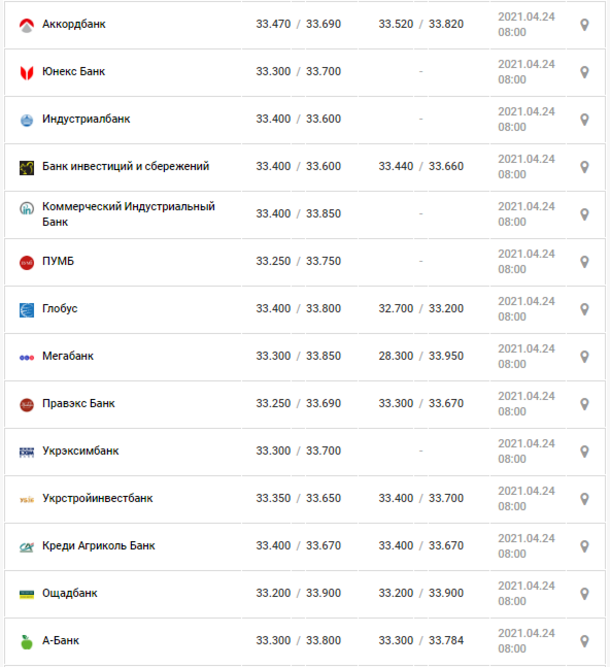Image resolution: width=610 pixels, height=667 pixels.
Task: Click the Аккордбанк logo icon
Action: coord(27,26)
